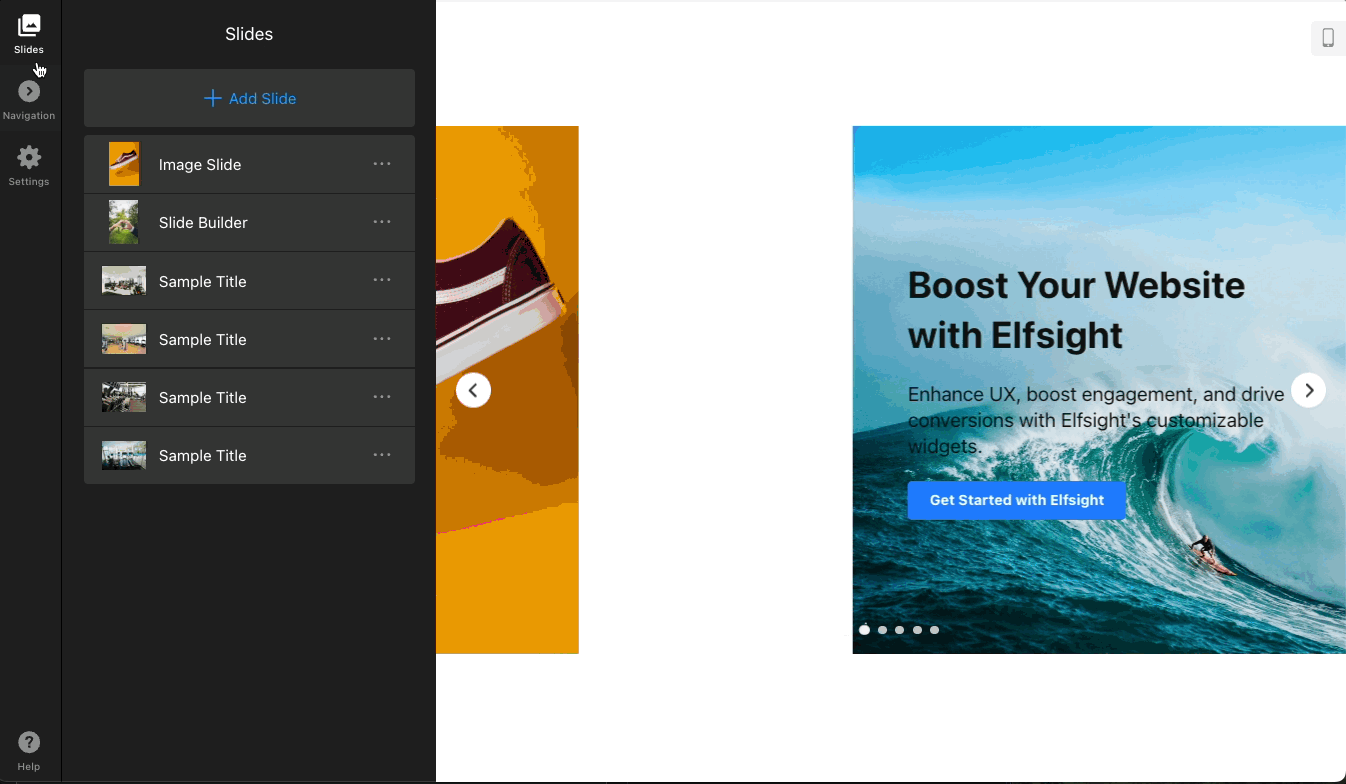
Task: Click Get Started with Elfsight button
Action: [x=1017, y=500]
